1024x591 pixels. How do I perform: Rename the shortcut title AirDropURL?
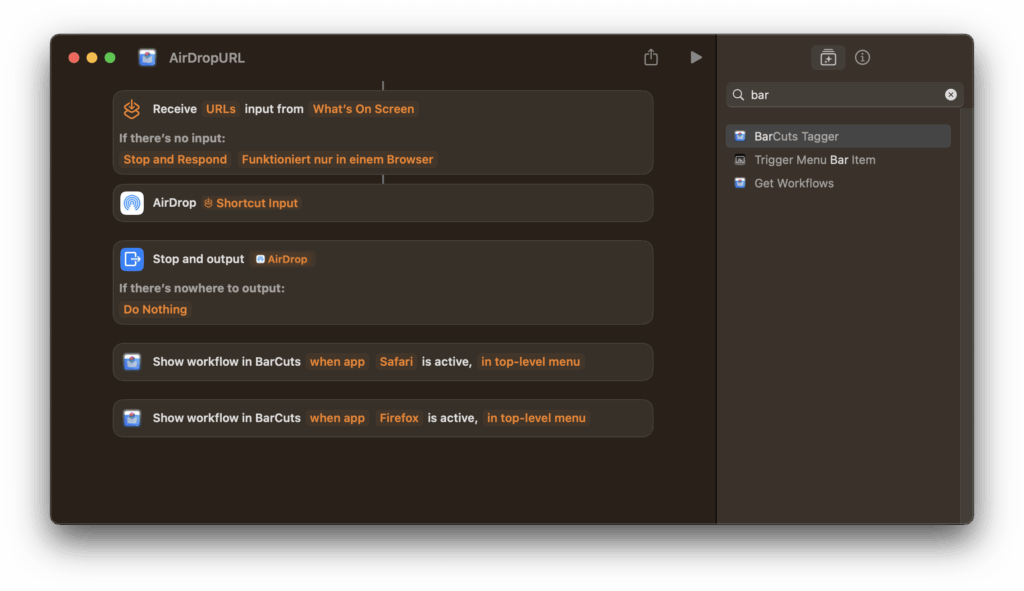click(x=207, y=58)
